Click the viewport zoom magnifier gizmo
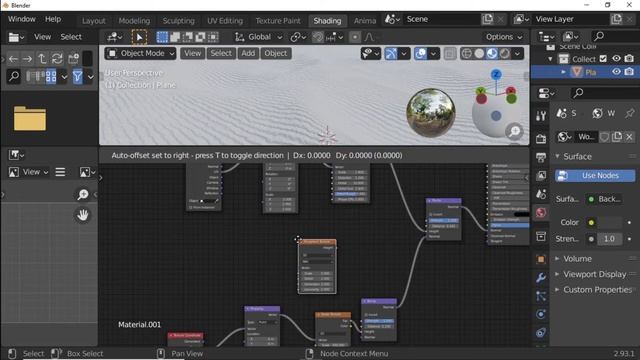This screenshot has width=640, height=360. (515, 131)
